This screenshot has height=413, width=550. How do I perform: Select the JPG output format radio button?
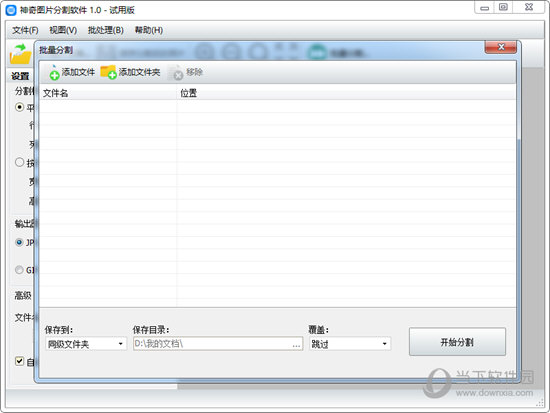click(19, 242)
